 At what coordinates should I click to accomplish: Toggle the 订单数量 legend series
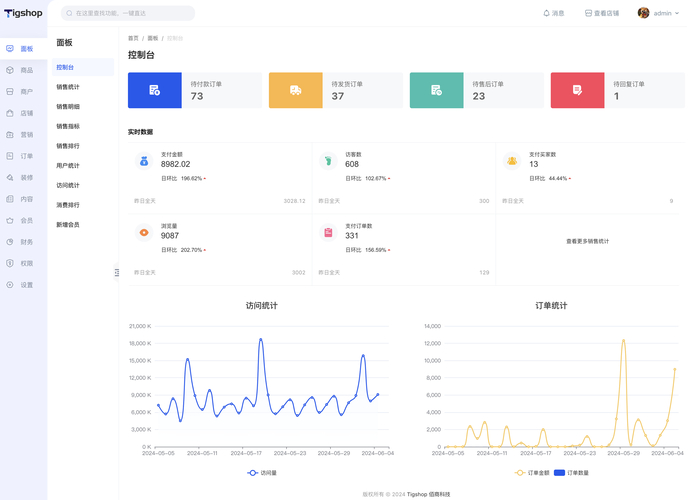[x=571, y=473]
